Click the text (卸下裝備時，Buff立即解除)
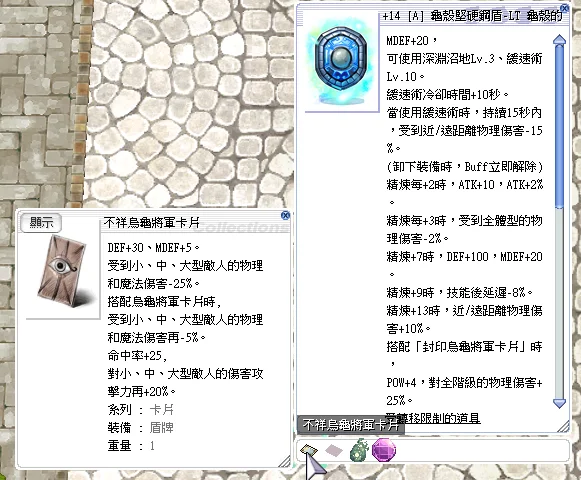The image size is (581, 480). point(465,166)
